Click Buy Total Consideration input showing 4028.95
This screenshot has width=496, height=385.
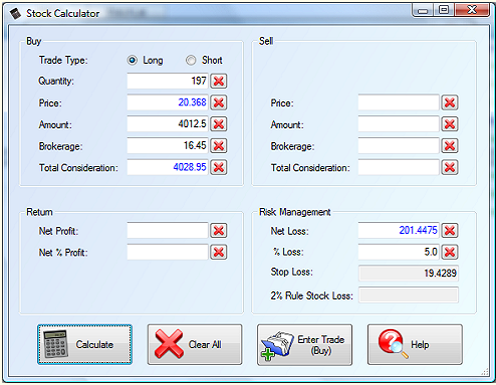pyautogui.click(x=167, y=167)
